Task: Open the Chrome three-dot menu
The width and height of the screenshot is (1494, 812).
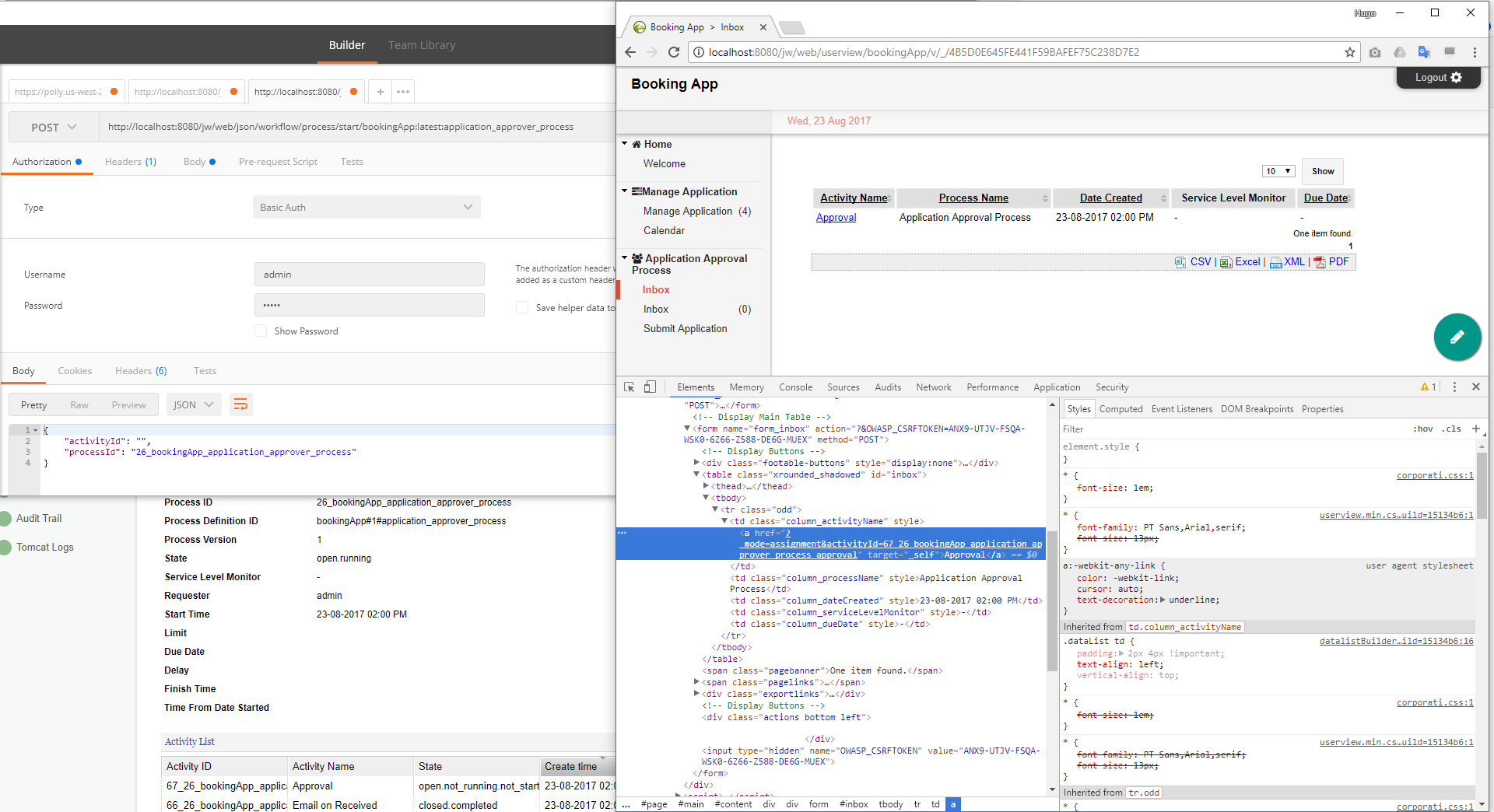Action: [x=1475, y=52]
